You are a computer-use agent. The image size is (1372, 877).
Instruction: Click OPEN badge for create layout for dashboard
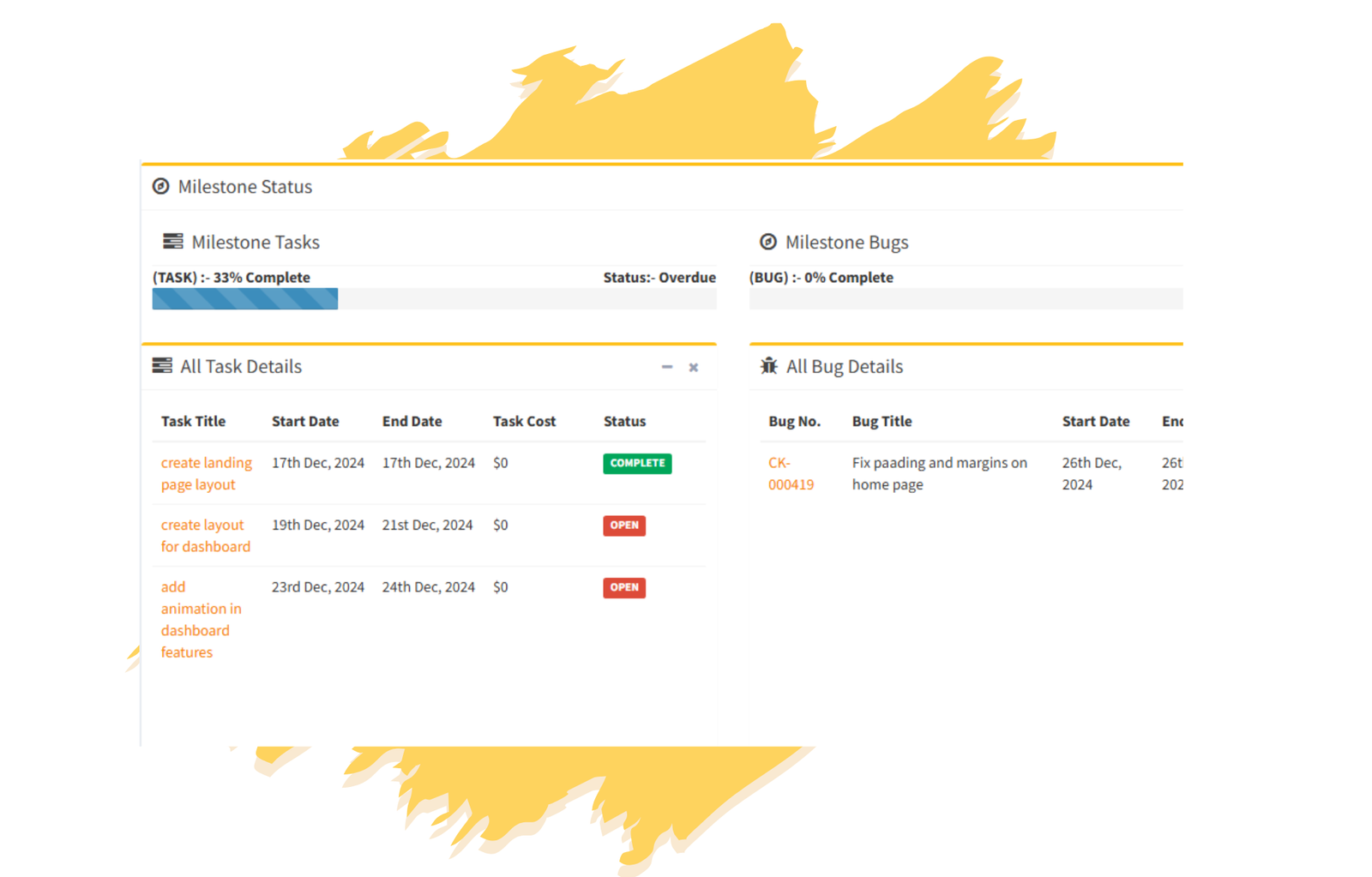pyautogui.click(x=623, y=526)
